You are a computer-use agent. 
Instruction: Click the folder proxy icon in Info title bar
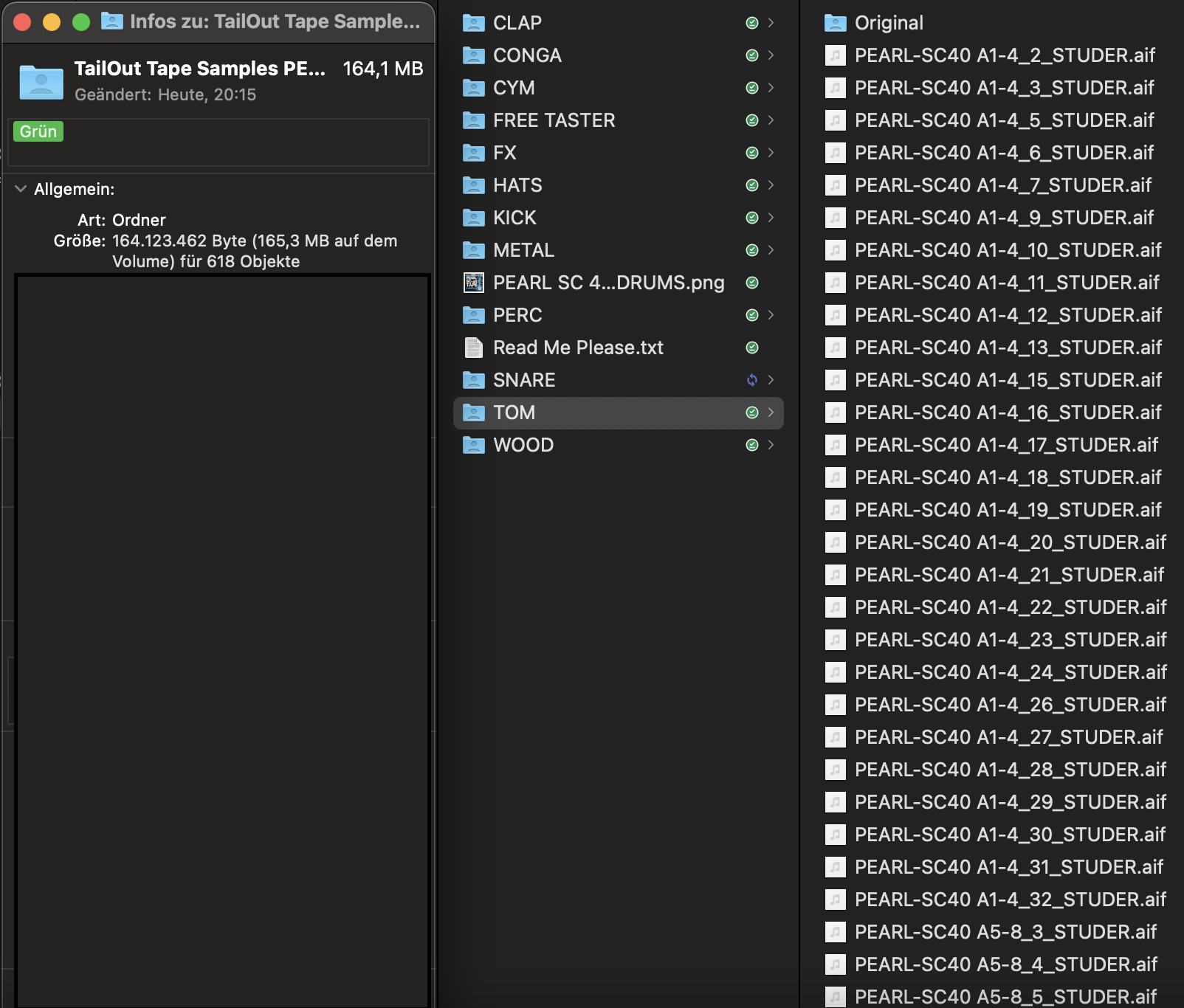pyautogui.click(x=111, y=21)
